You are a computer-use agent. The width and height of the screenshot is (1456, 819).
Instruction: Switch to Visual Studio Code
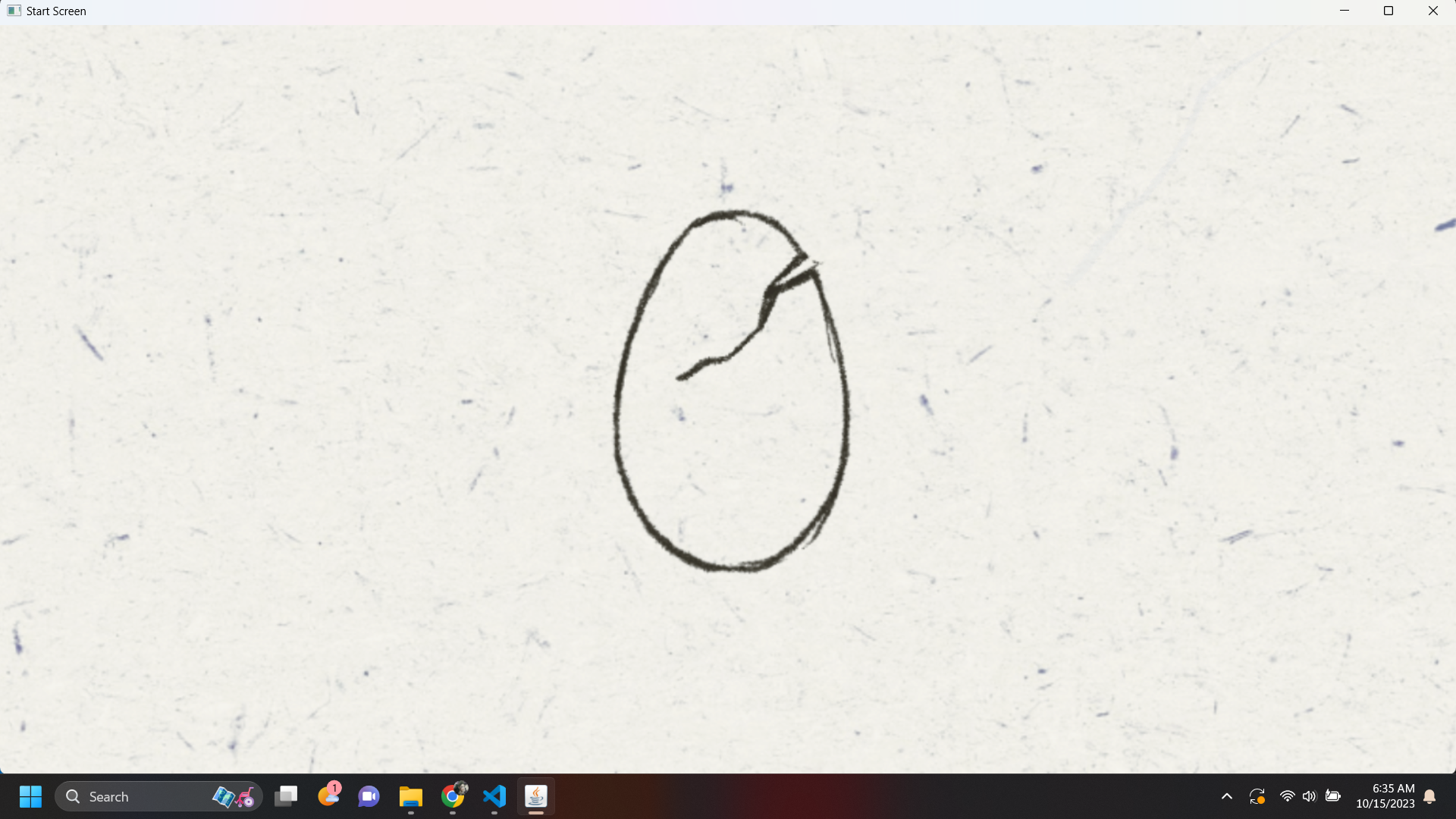click(x=494, y=796)
